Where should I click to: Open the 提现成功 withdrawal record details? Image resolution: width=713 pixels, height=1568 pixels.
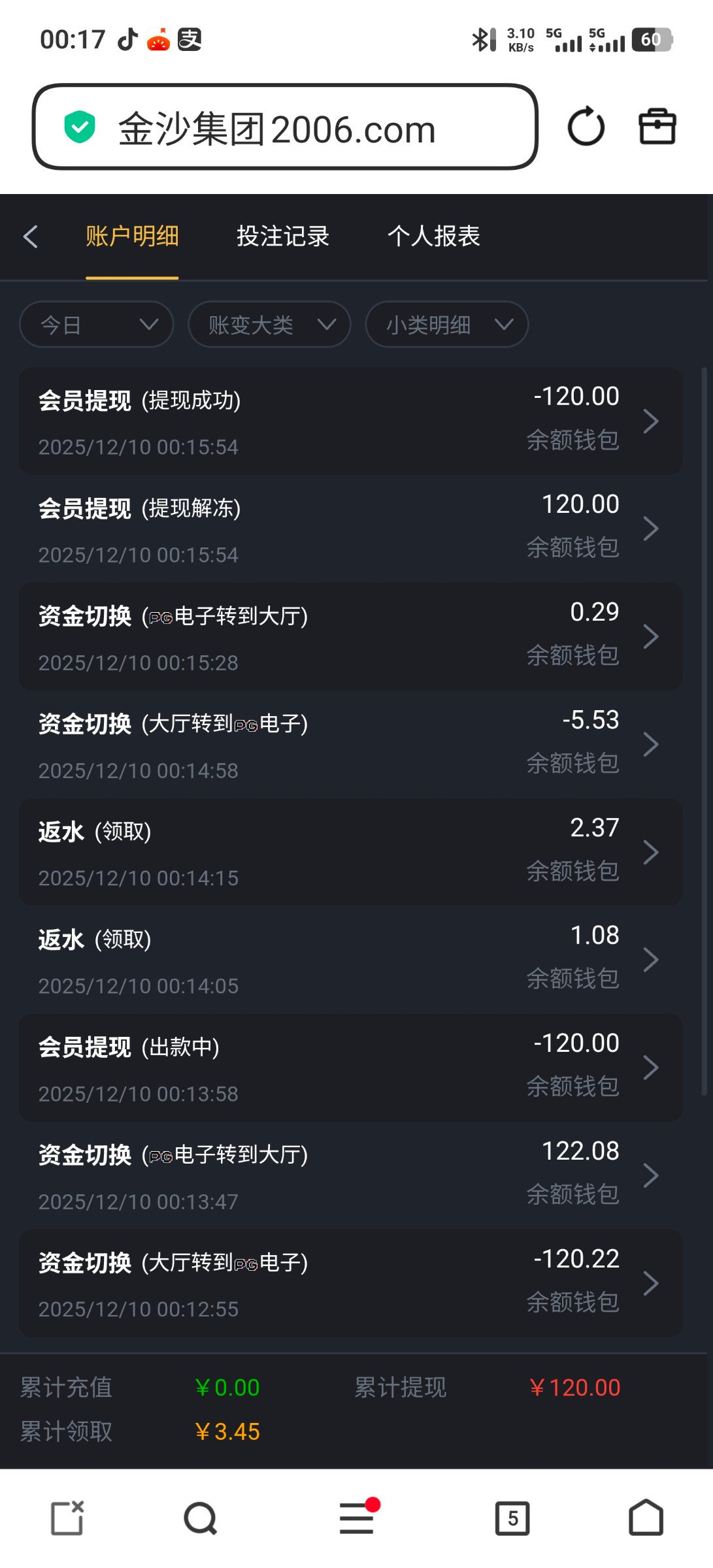click(x=351, y=421)
